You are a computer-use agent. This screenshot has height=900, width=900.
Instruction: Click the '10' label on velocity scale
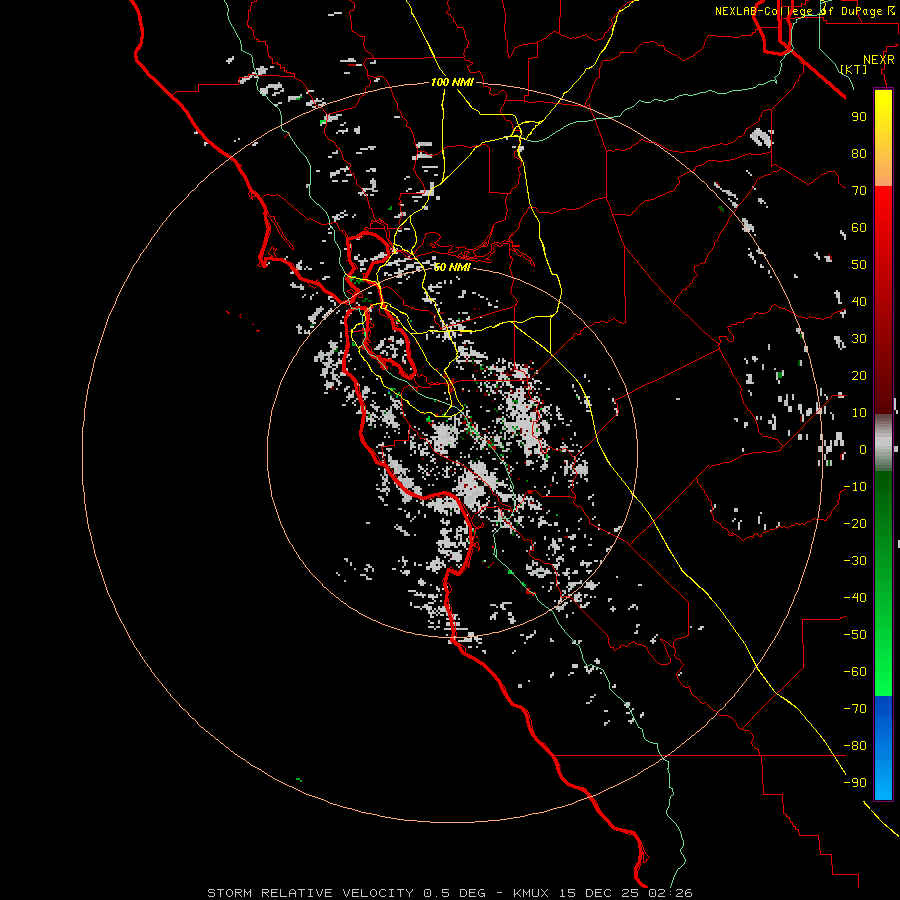point(859,413)
